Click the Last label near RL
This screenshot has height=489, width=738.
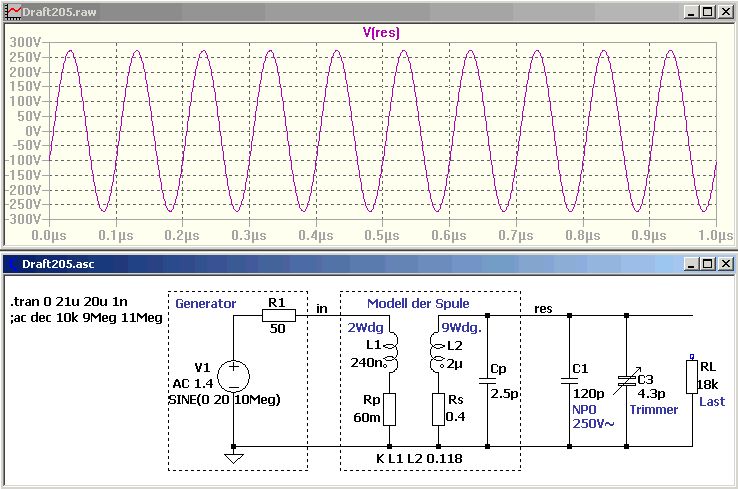point(712,401)
